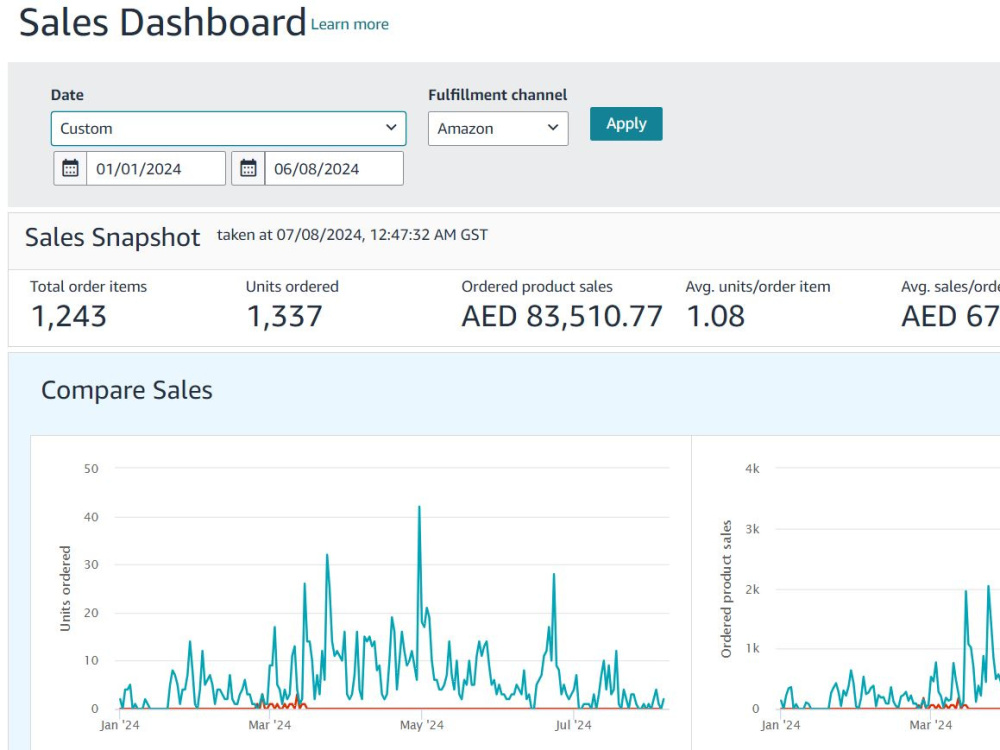Follow the Learn more link
Screen dimensions: 1000x750
pyautogui.click(x=349, y=24)
